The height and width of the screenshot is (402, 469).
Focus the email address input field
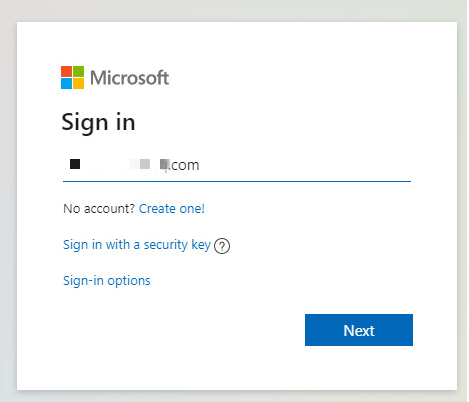(x=237, y=165)
